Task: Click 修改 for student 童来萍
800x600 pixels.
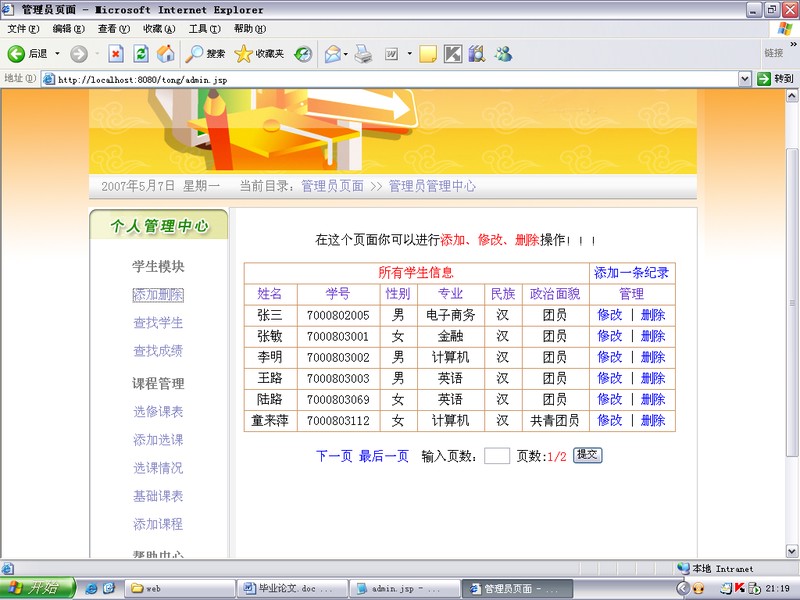Action: coord(610,420)
